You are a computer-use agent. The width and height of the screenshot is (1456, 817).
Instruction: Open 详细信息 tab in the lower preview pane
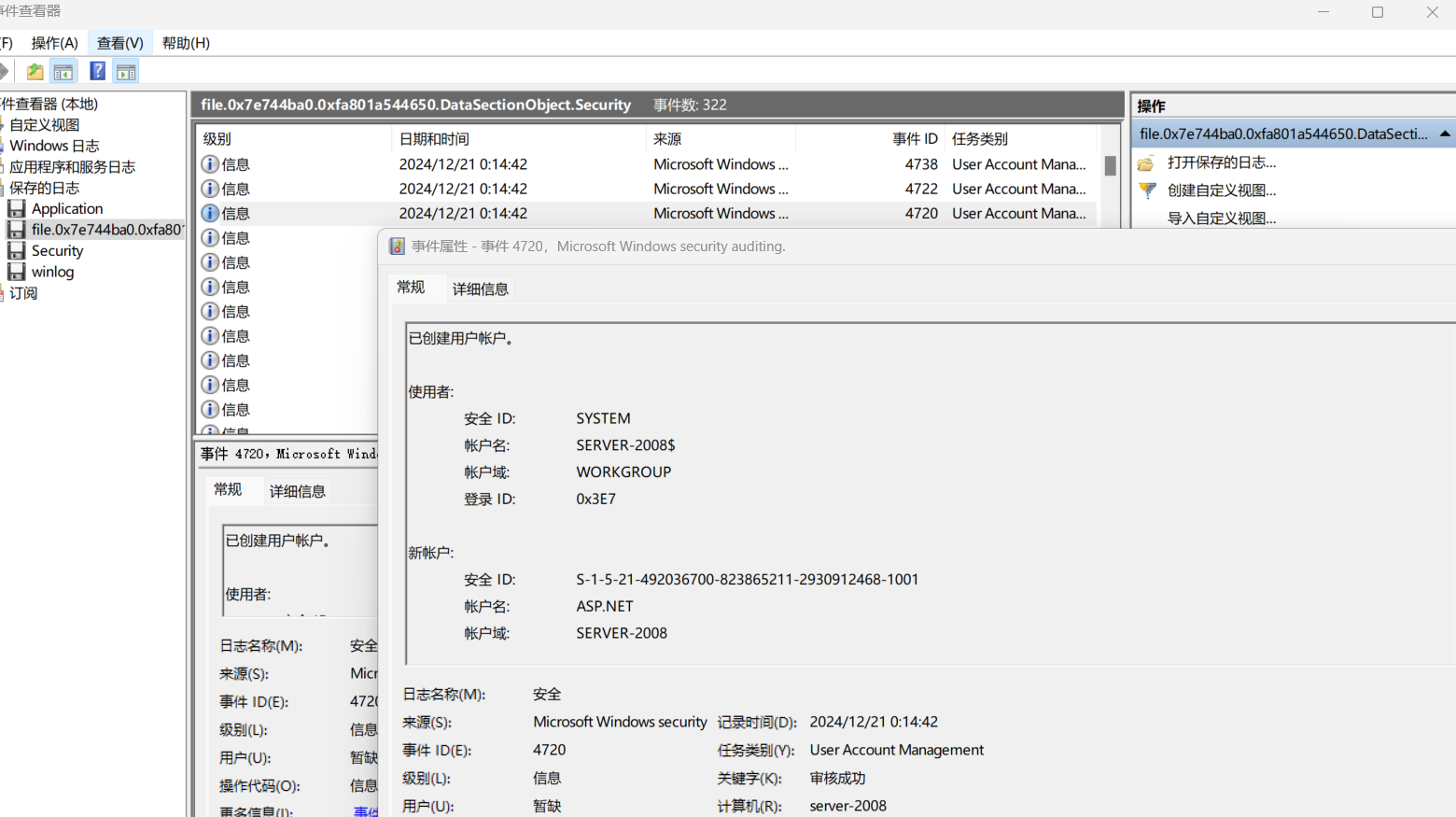tap(298, 491)
